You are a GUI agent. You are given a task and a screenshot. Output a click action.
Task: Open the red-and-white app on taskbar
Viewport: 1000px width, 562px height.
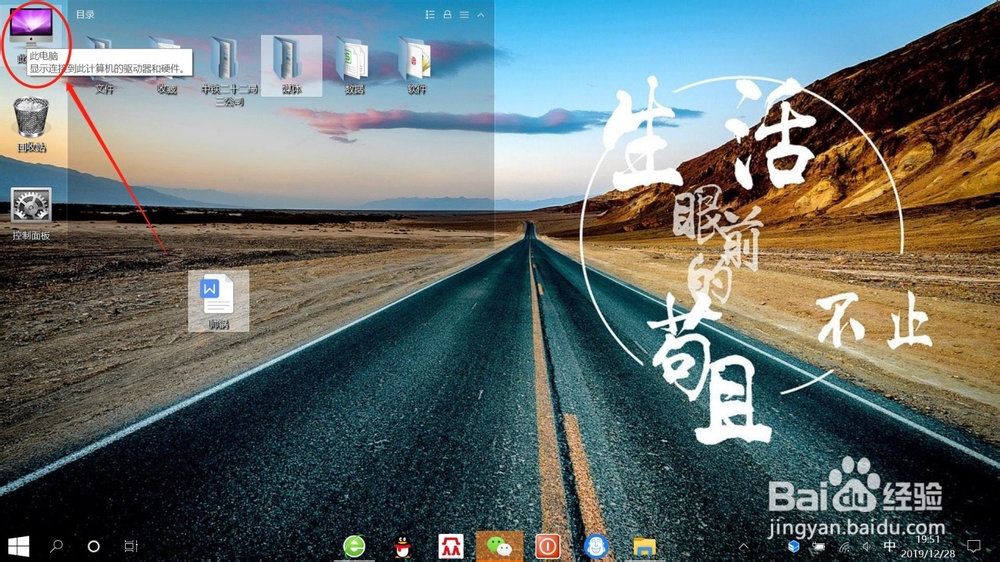(x=451, y=547)
